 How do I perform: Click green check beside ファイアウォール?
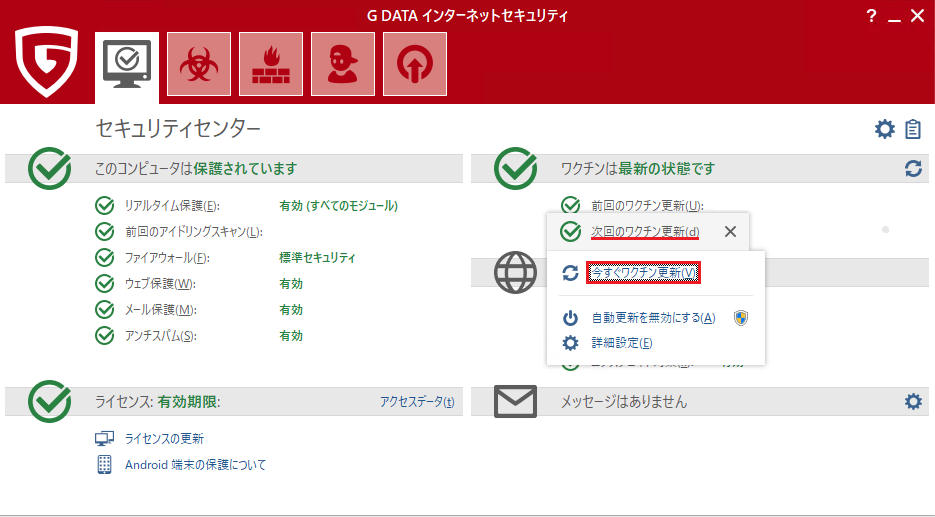105,258
